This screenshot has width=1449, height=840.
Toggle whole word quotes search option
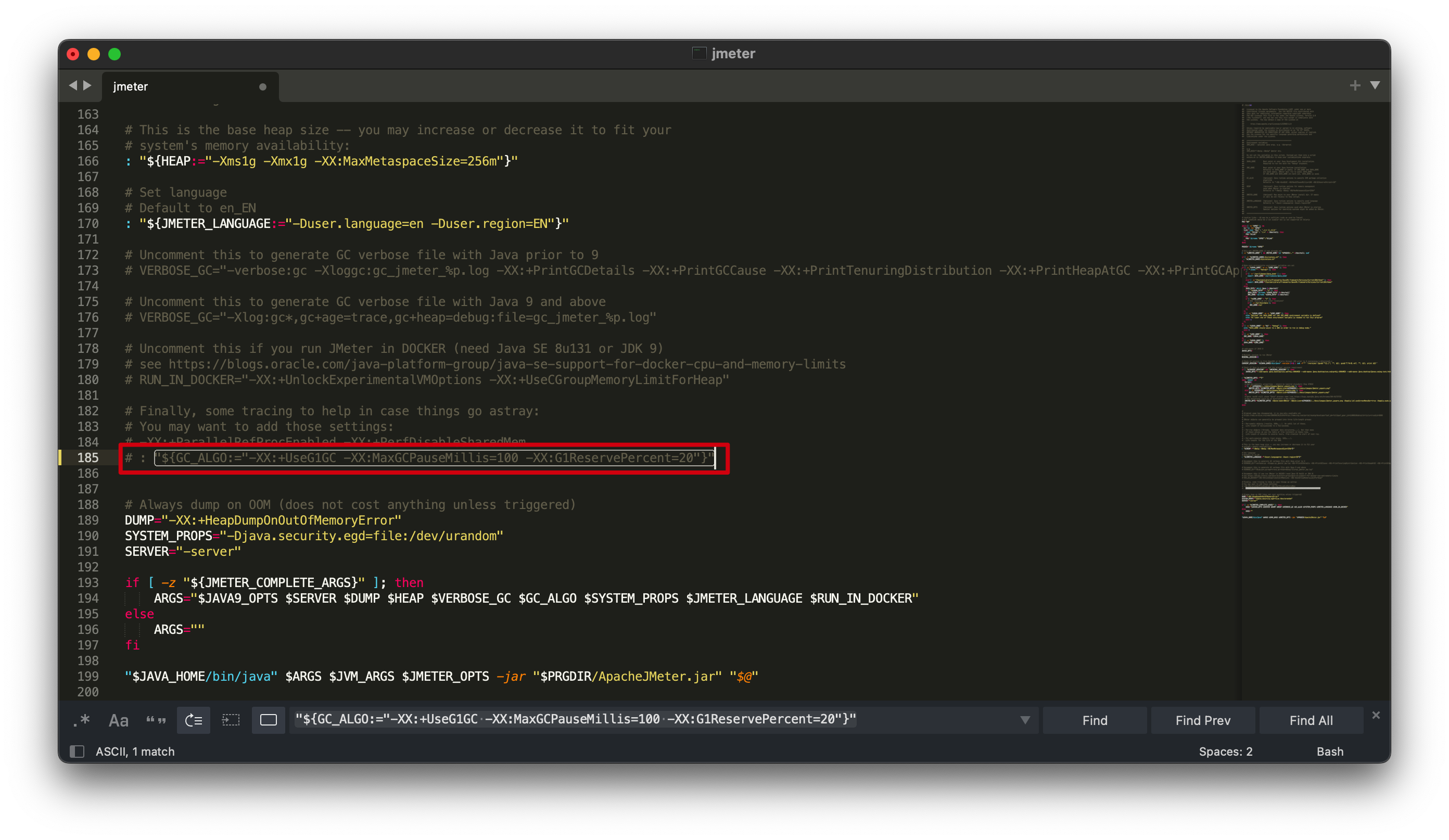156,720
